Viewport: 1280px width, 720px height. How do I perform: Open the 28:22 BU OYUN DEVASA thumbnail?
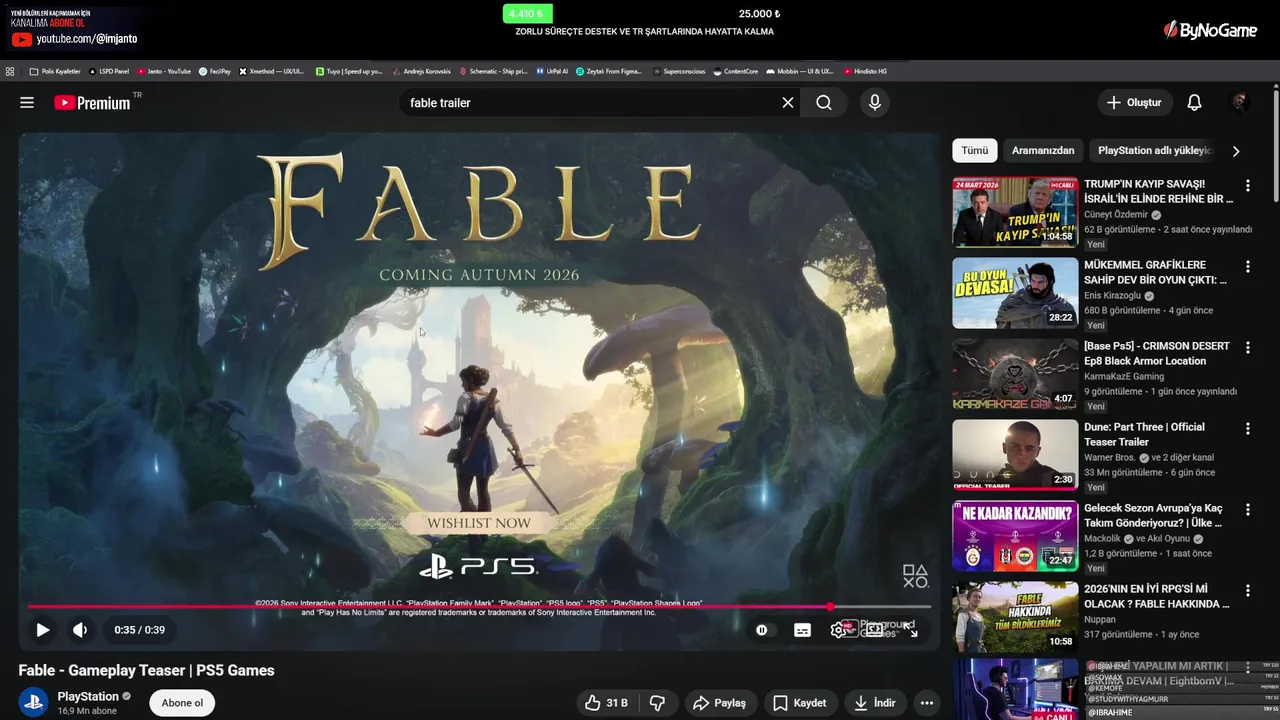point(1015,293)
